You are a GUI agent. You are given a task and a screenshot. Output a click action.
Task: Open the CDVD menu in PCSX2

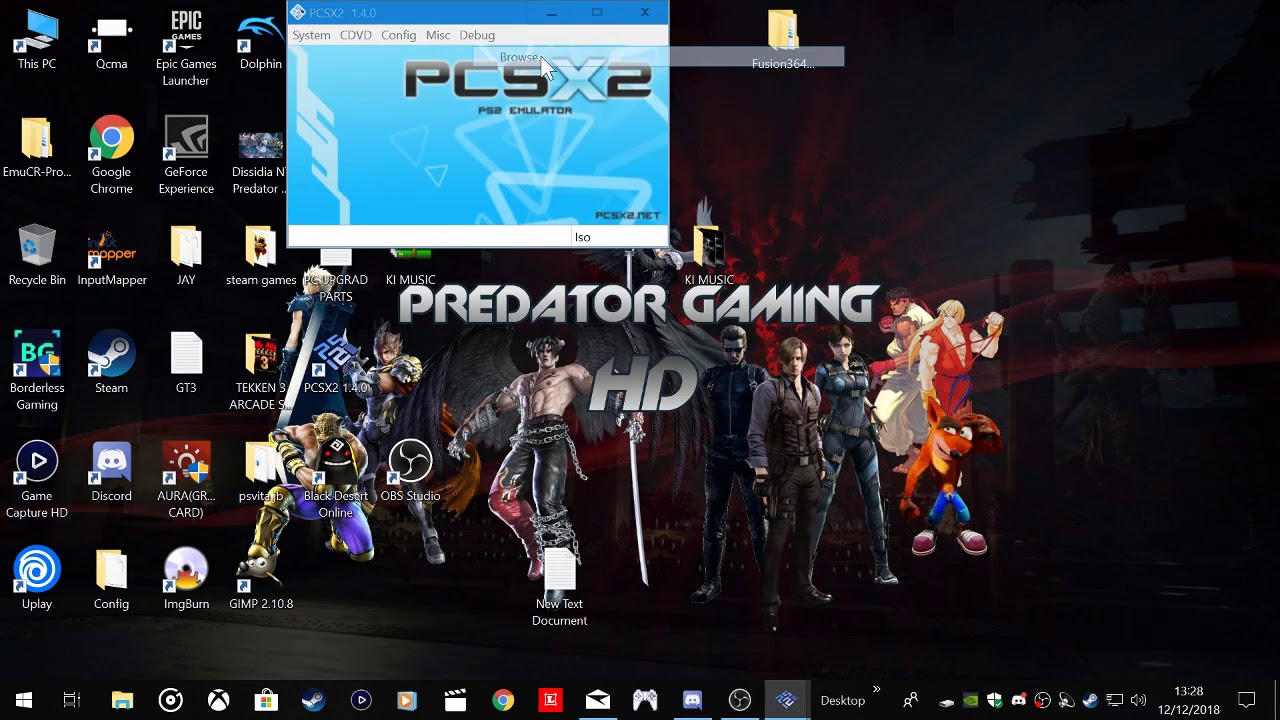pos(355,35)
